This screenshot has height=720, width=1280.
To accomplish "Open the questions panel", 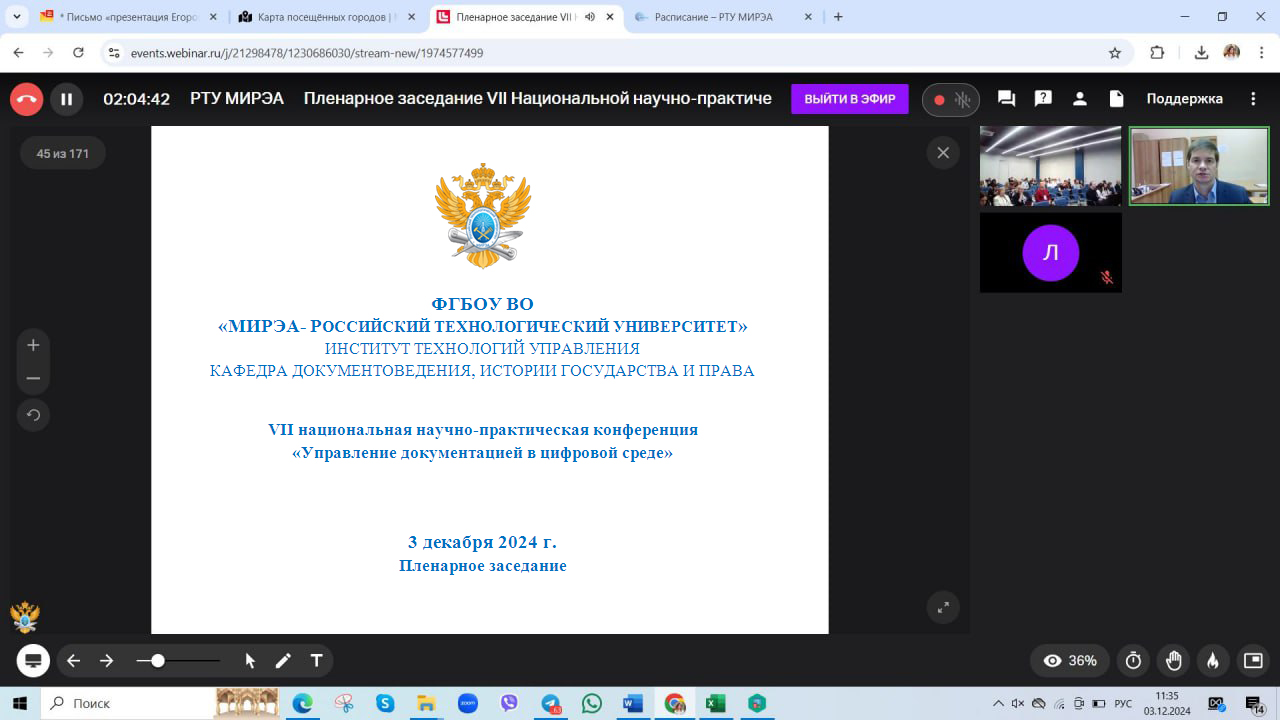I will click(1043, 99).
